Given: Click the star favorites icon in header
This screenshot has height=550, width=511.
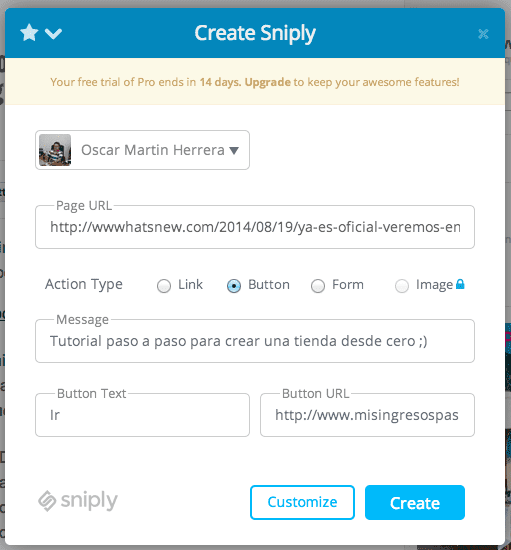Looking at the screenshot, I should click(29, 33).
